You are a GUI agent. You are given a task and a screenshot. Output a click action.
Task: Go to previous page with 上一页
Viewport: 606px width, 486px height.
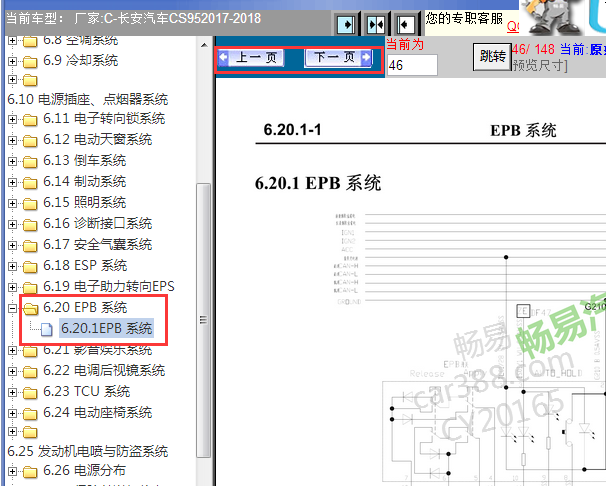click(x=252, y=58)
